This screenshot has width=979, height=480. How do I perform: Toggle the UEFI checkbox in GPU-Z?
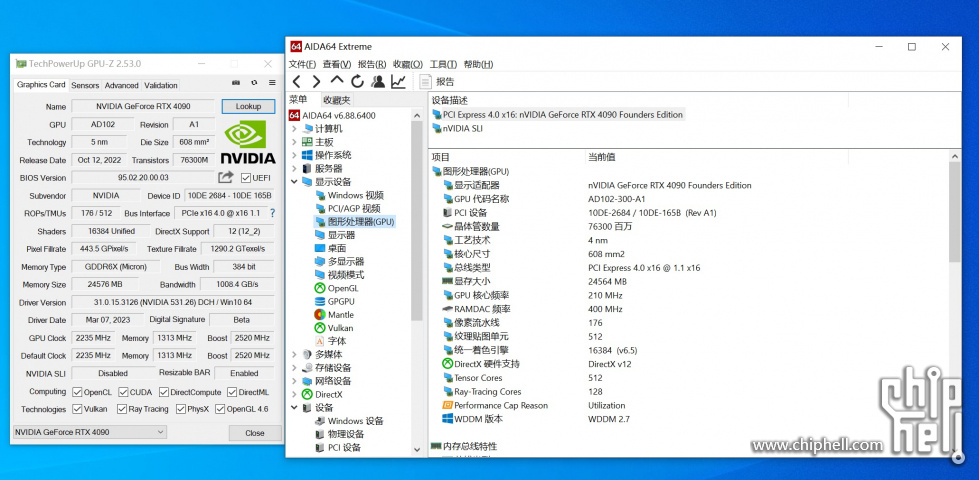(246, 178)
